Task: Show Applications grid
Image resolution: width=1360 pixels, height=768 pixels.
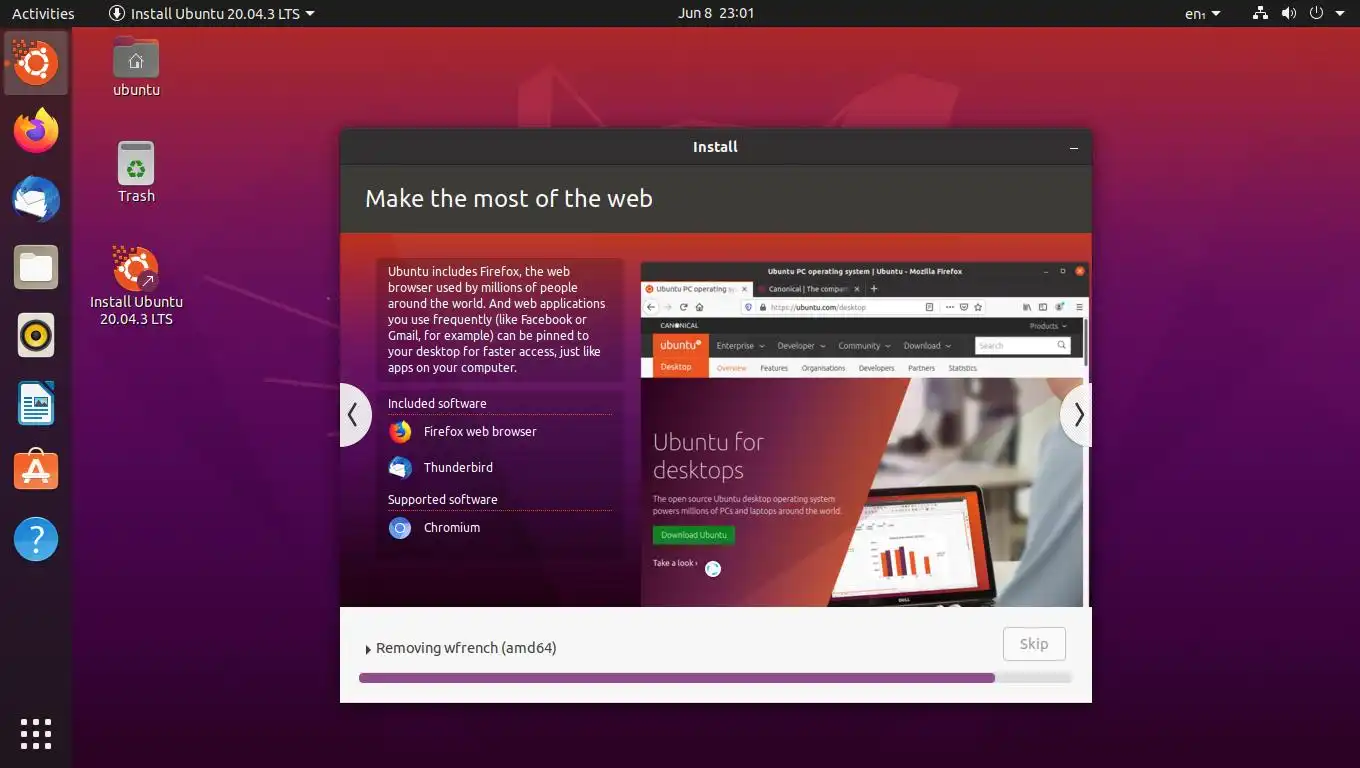Action: pyautogui.click(x=36, y=733)
